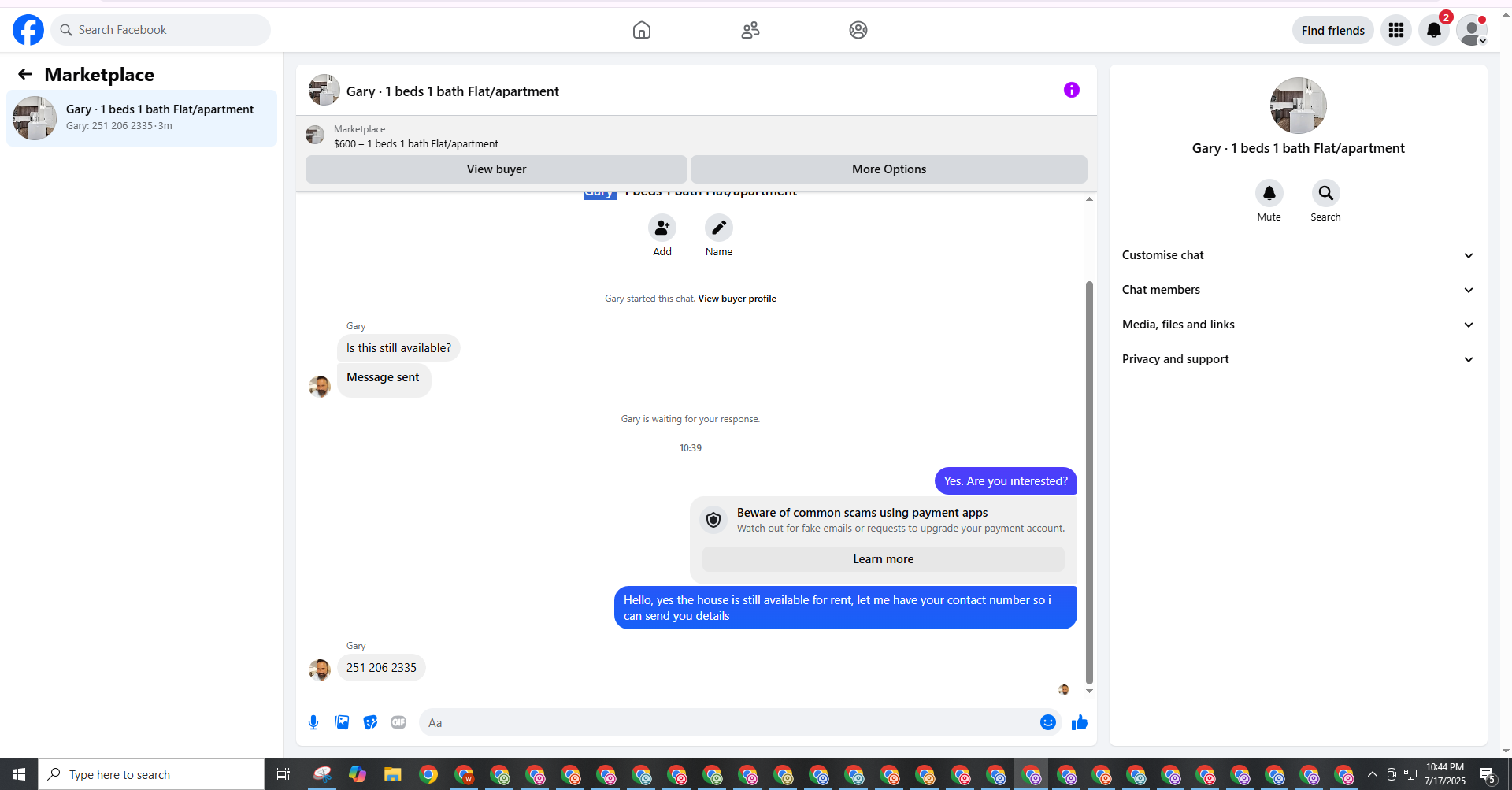
Task: Expand Chat members section
Action: [1299, 290]
